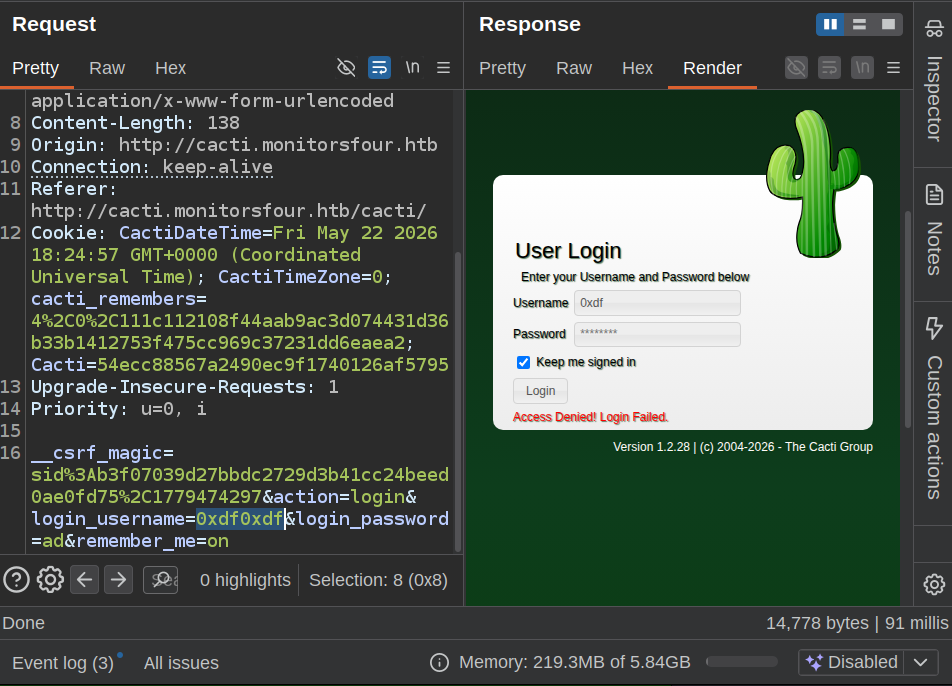
Task: Switch to top-bottom stacked layout view
Action: (x=859, y=24)
